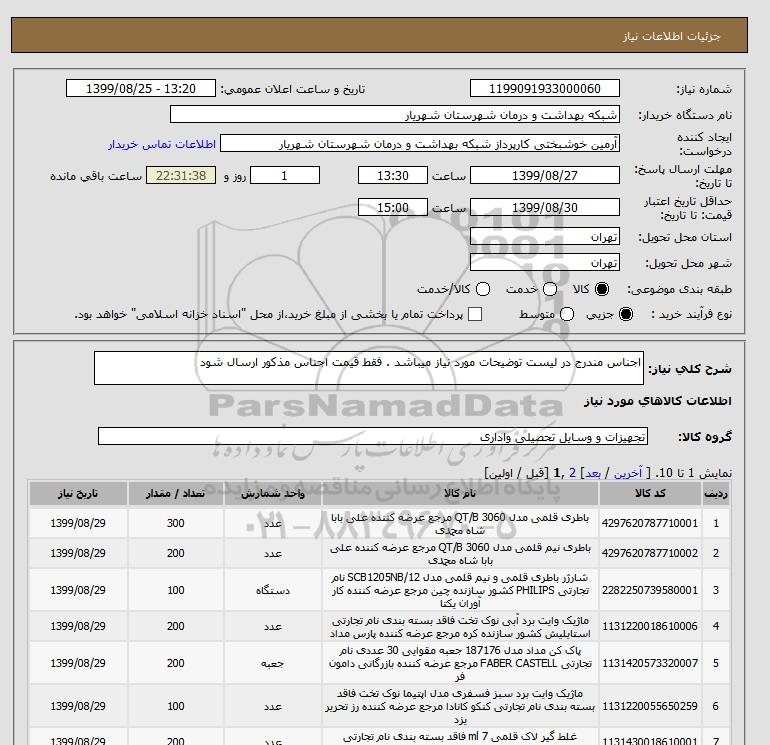Open the بعد (next) page link
The width and height of the screenshot is (770, 745).
tap(593, 473)
